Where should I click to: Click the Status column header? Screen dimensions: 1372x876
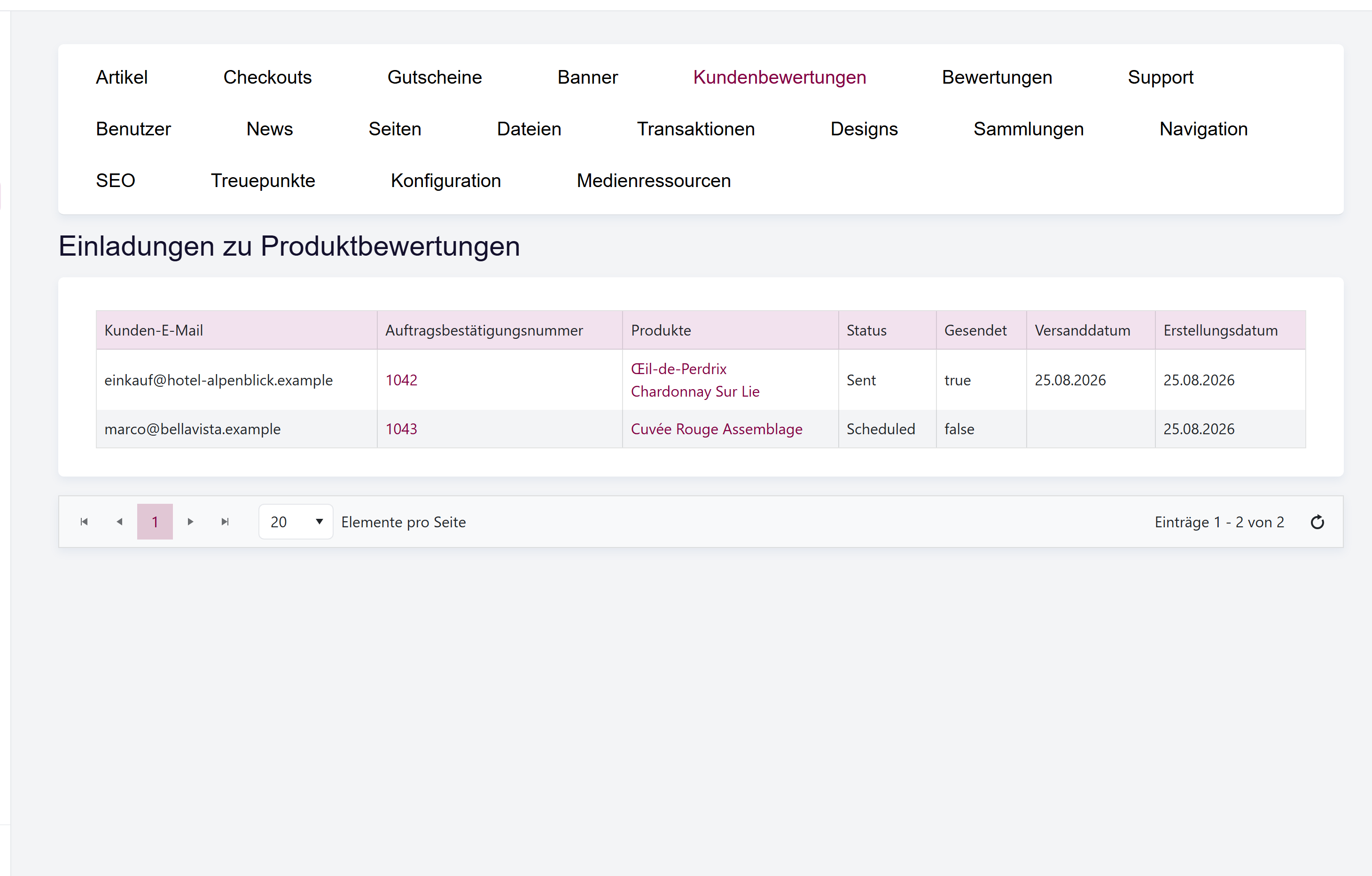pyautogui.click(x=887, y=330)
